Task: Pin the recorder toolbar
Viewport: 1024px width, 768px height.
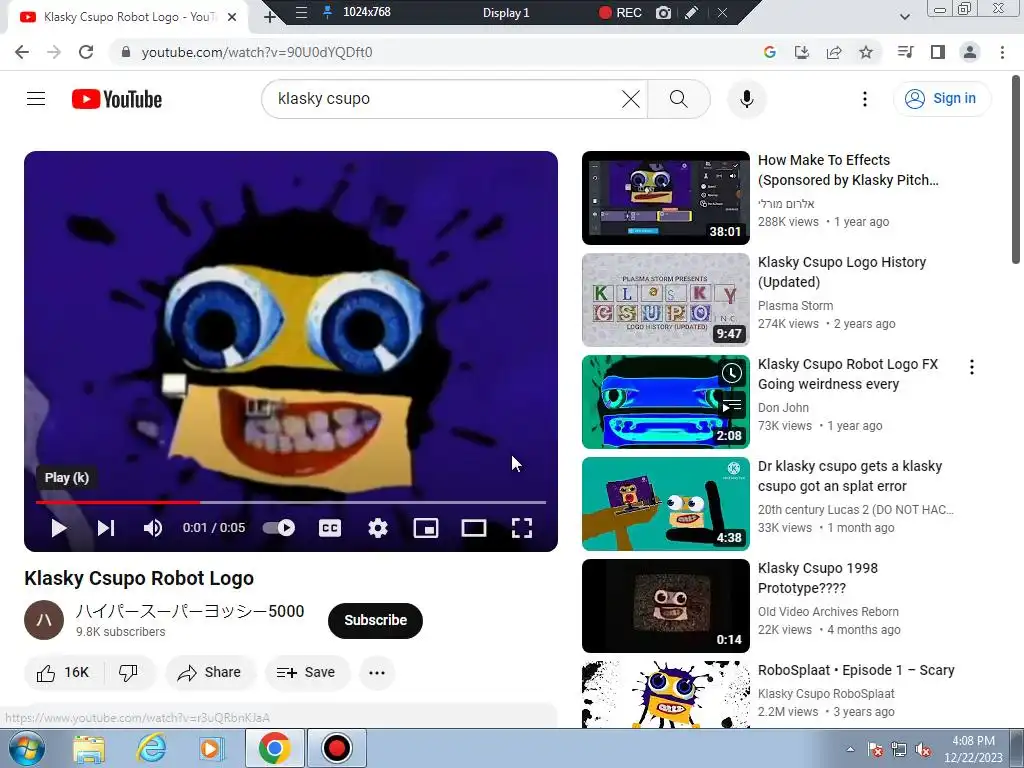Action: 328,12
